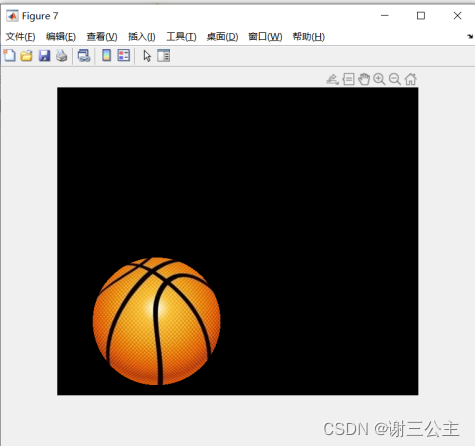Open the 文件(F) menu

(20, 37)
